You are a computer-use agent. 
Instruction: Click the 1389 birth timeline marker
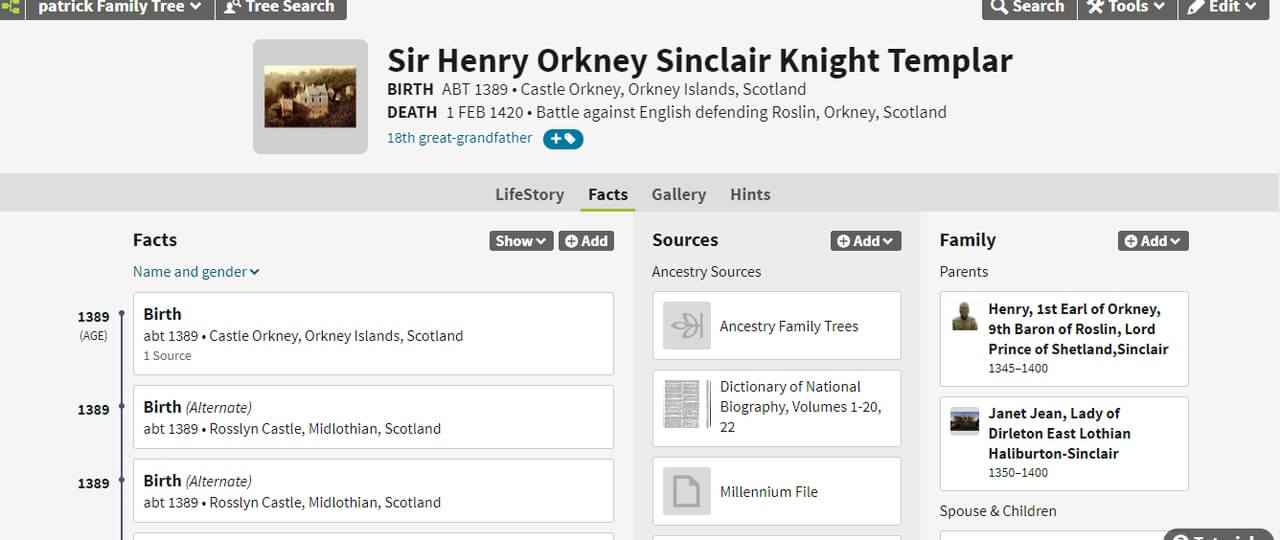tap(122, 314)
